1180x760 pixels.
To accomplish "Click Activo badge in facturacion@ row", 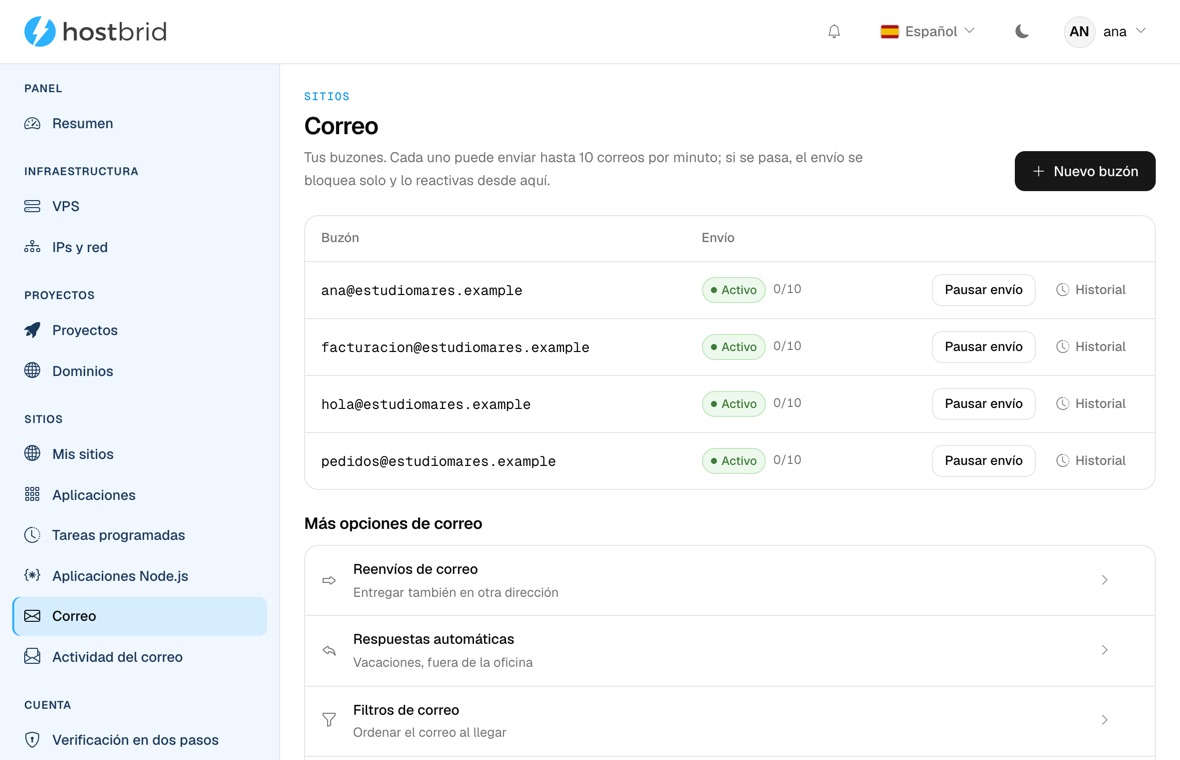I will click(x=734, y=347).
